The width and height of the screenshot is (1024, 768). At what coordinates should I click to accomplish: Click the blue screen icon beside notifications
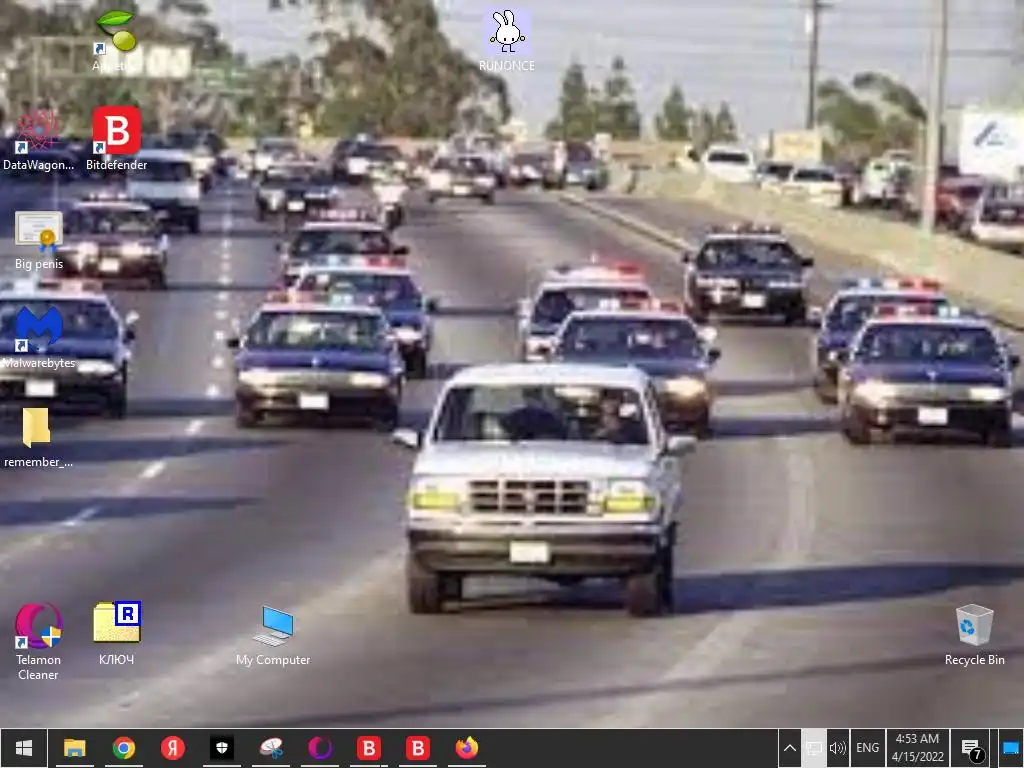1010,748
